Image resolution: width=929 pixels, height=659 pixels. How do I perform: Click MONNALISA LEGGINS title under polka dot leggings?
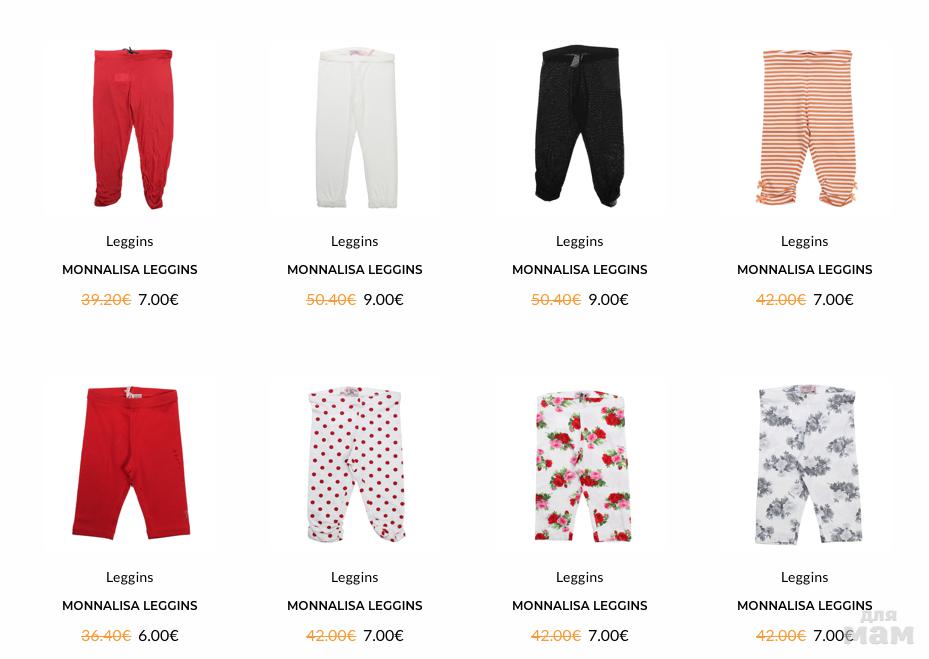(x=355, y=606)
